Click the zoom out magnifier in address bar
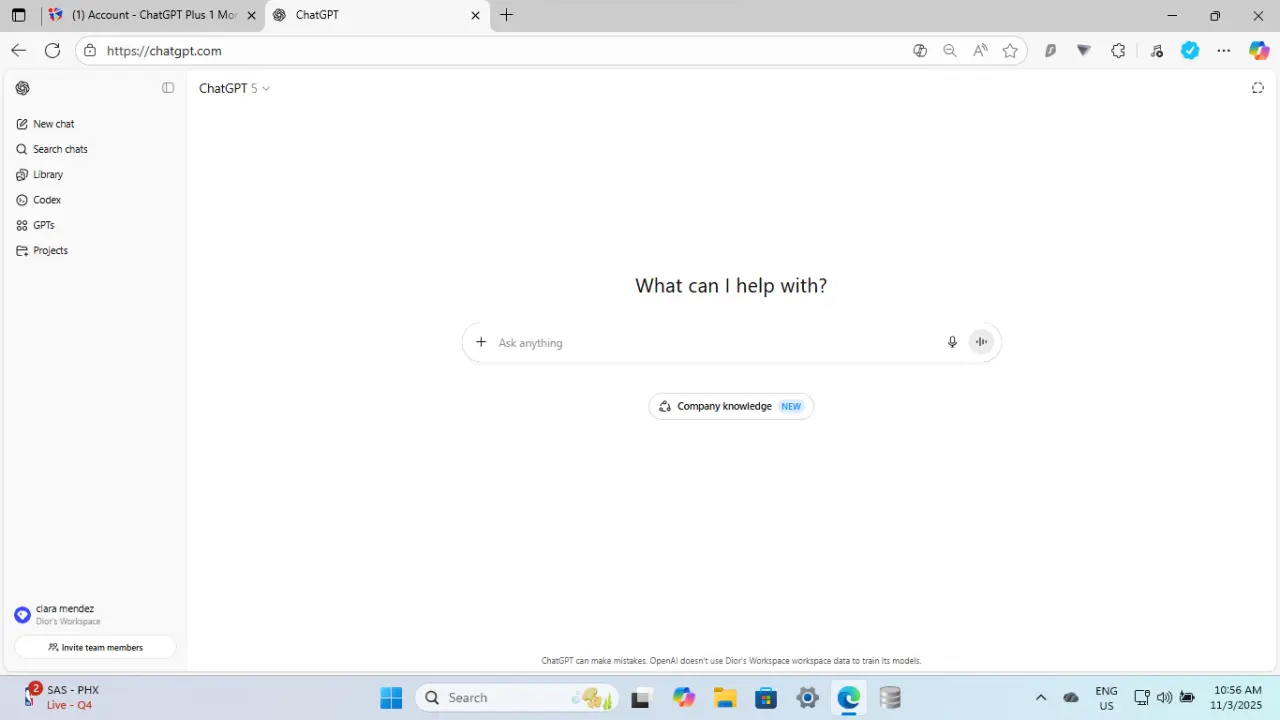 click(950, 51)
